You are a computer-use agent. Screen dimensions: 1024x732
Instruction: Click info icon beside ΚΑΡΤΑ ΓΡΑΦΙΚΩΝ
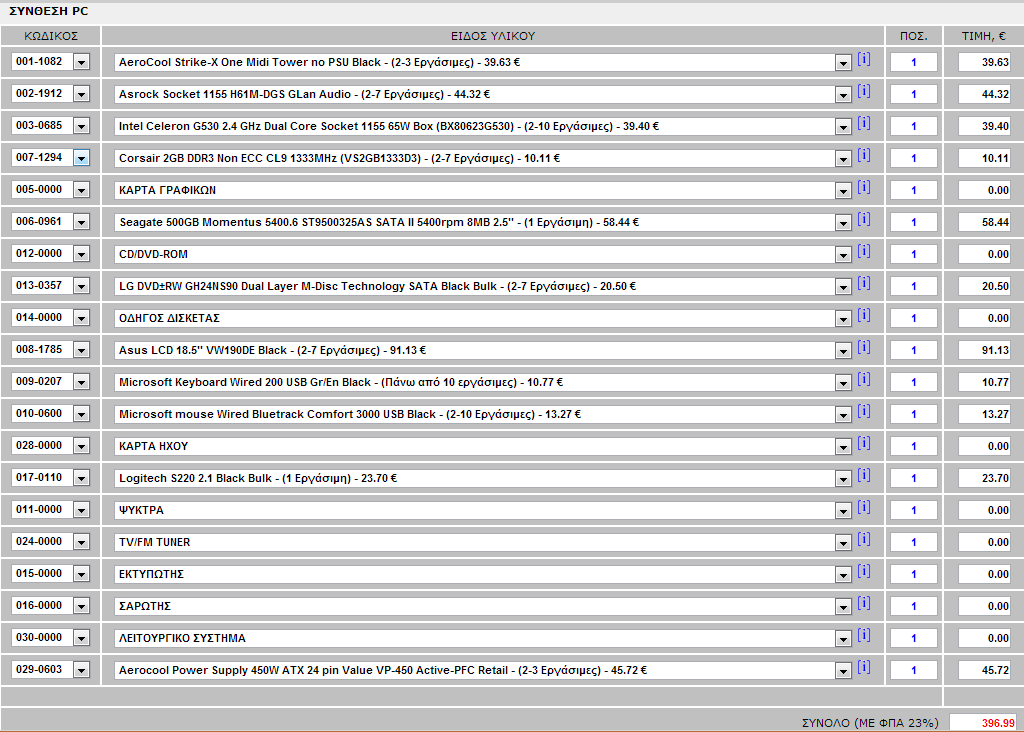click(863, 187)
